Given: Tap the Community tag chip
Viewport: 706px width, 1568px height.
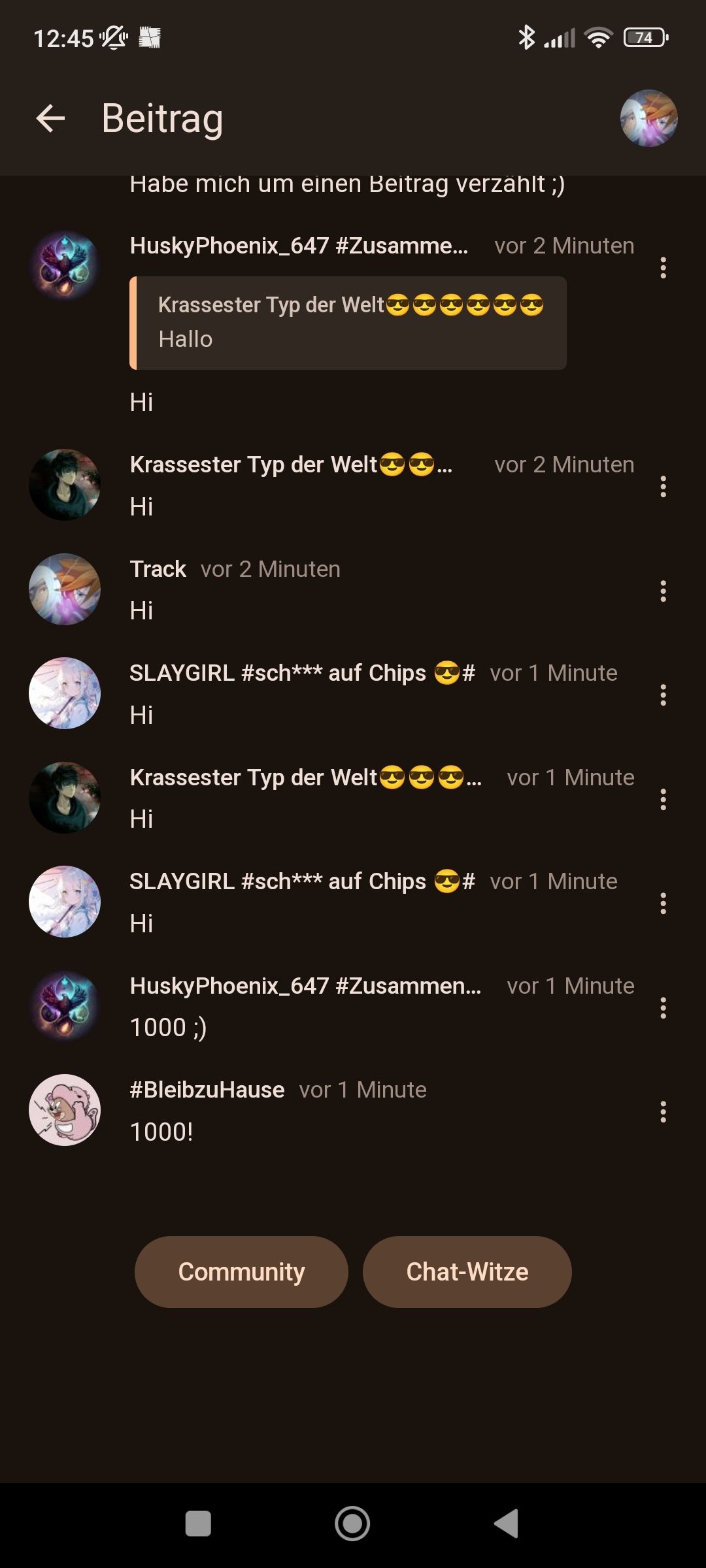Looking at the screenshot, I should [x=241, y=1271].
